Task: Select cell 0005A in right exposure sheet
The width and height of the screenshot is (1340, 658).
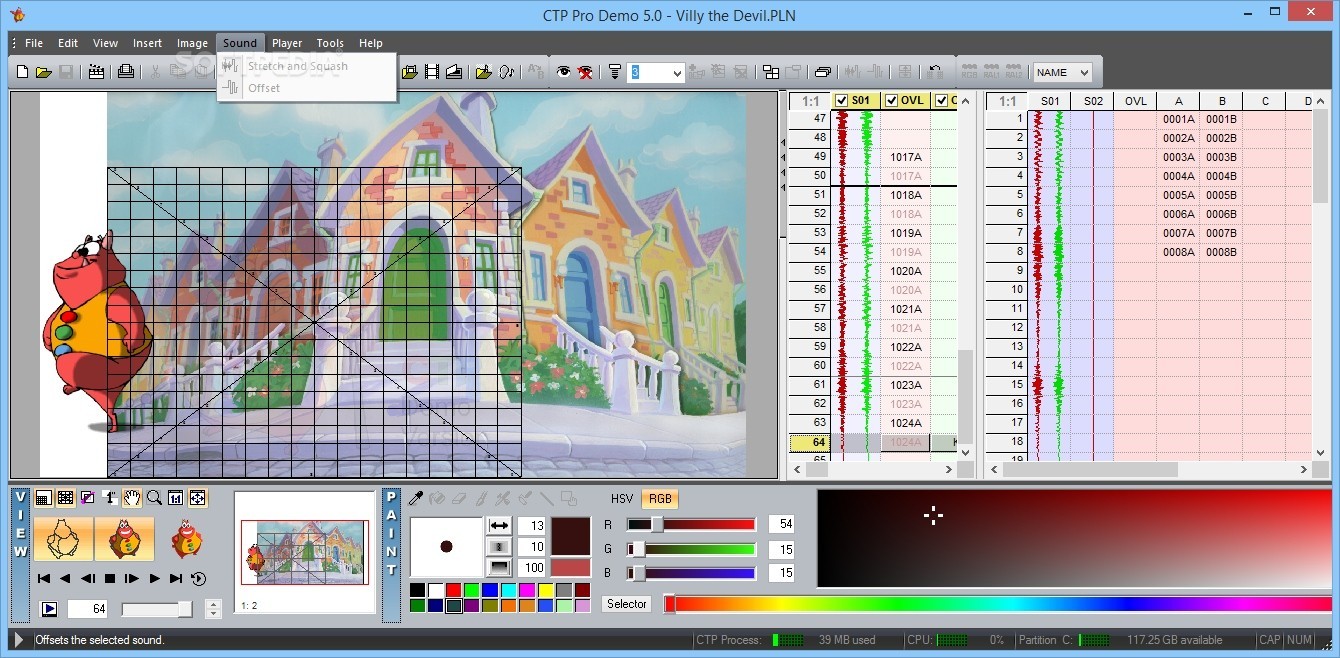Action: [x=1179, y=195]
